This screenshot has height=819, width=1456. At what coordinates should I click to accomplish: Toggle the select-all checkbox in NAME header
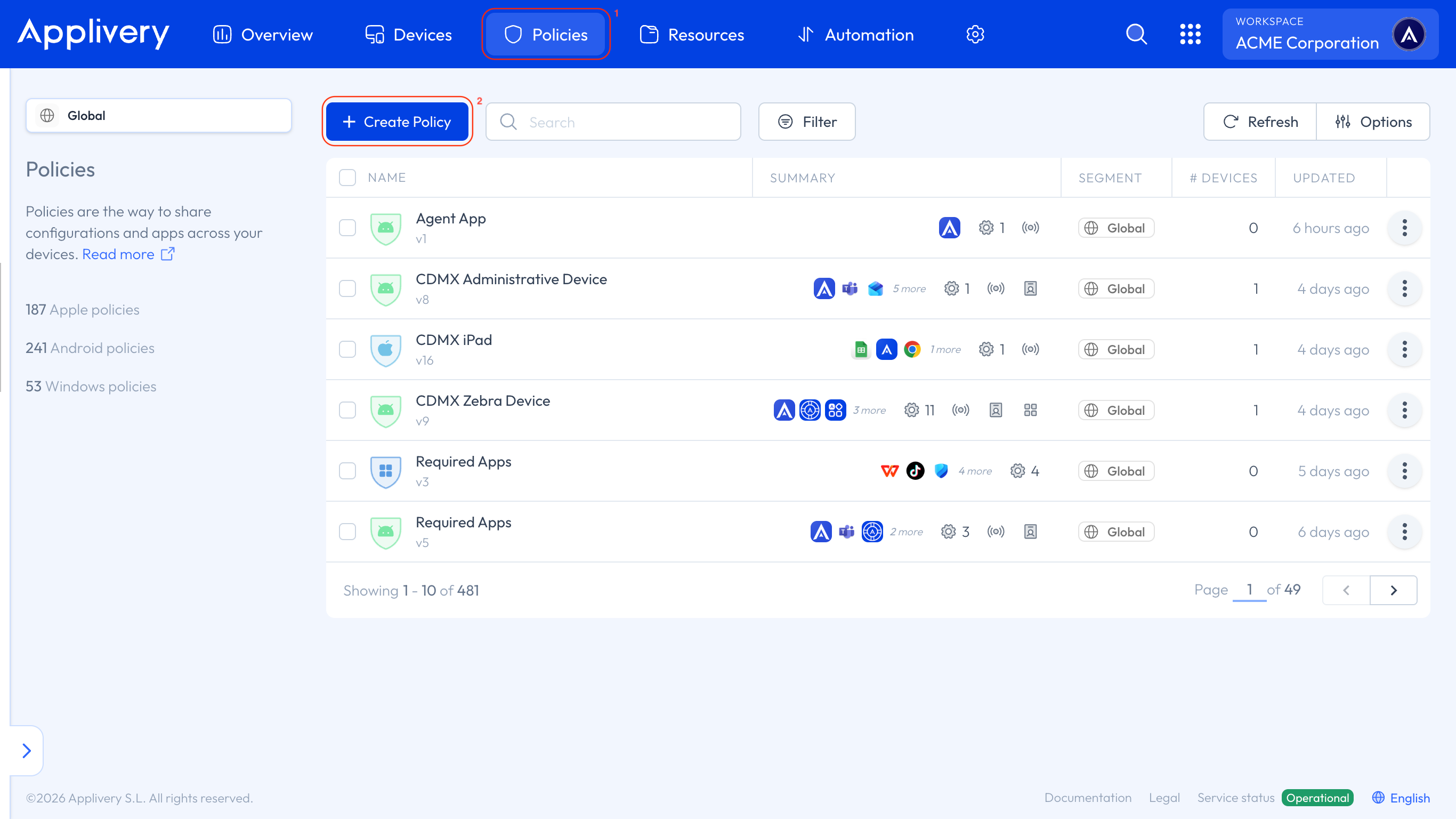point(347,178)
